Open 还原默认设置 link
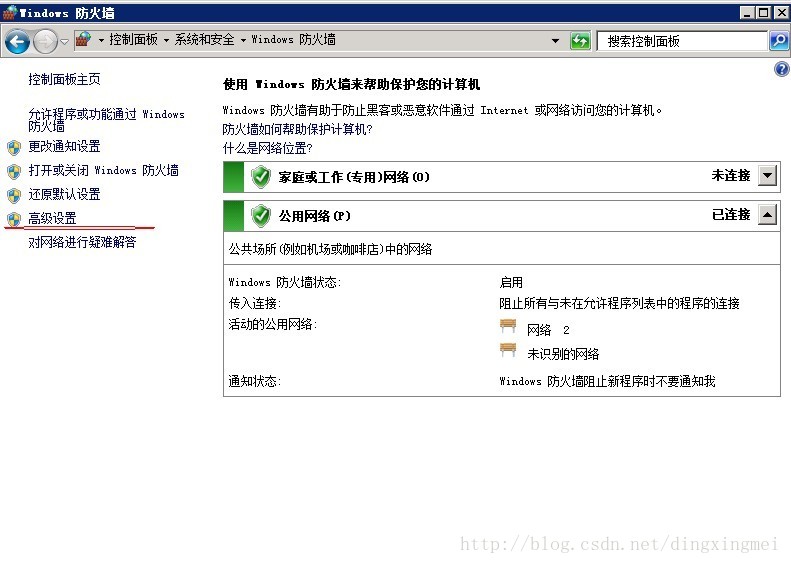 click(65, 194)
